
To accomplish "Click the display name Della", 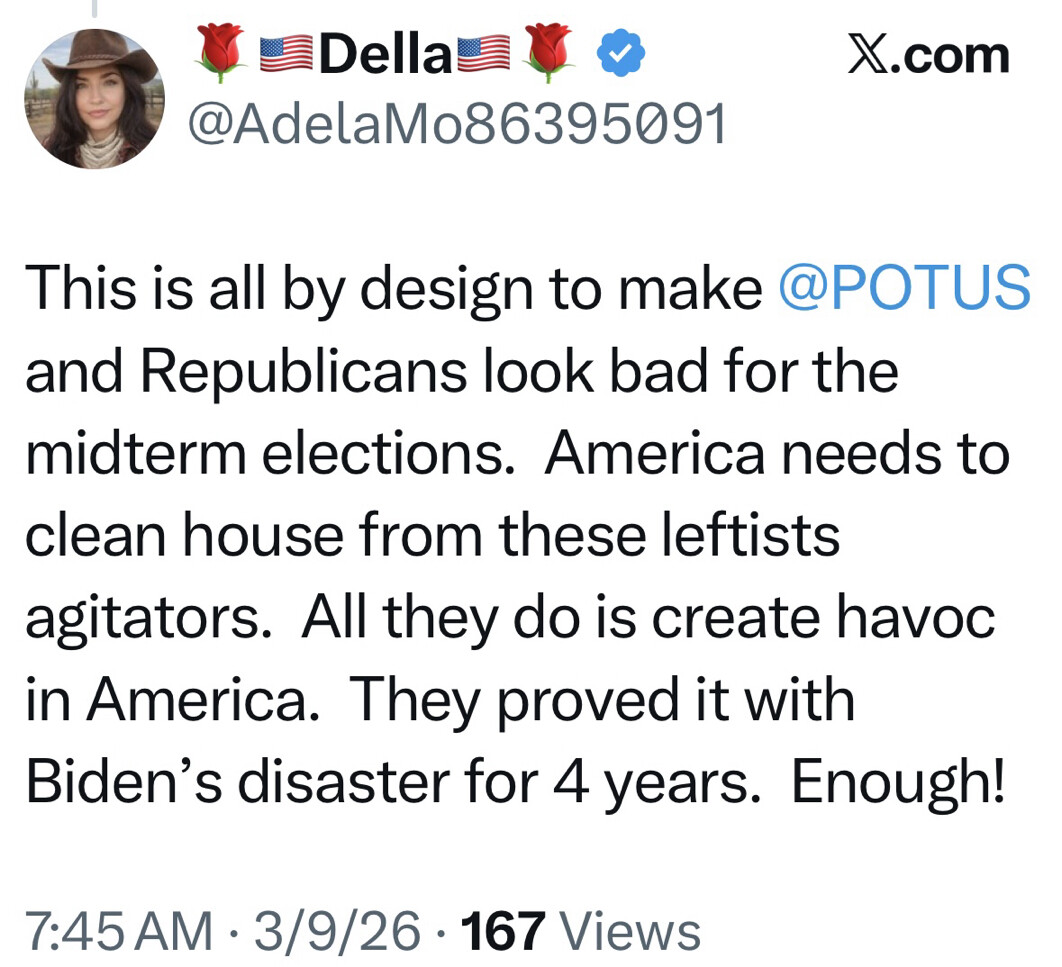I will pyautogui.click(x=384, y=56).
